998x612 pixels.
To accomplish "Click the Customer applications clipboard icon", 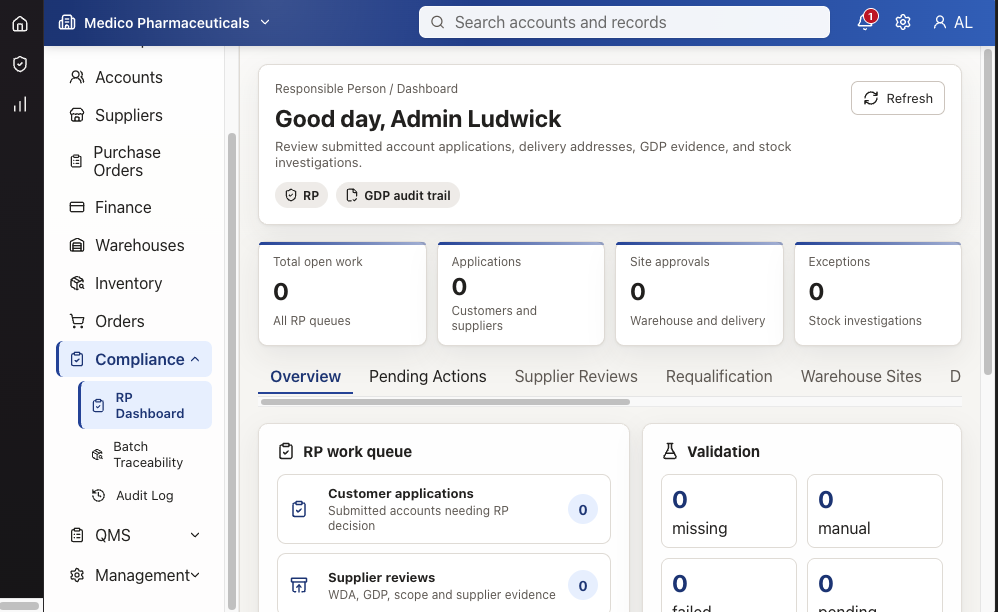I will coord(299,509).
